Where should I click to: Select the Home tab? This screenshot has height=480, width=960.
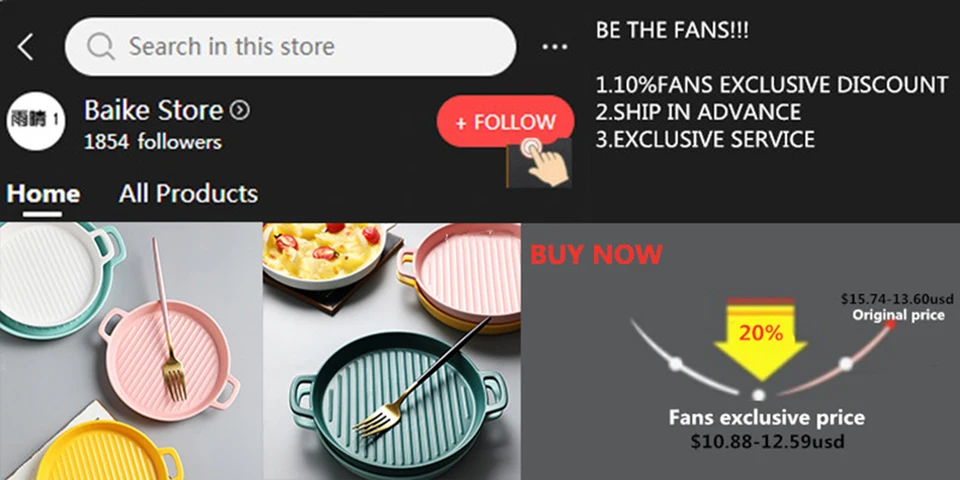43,195
